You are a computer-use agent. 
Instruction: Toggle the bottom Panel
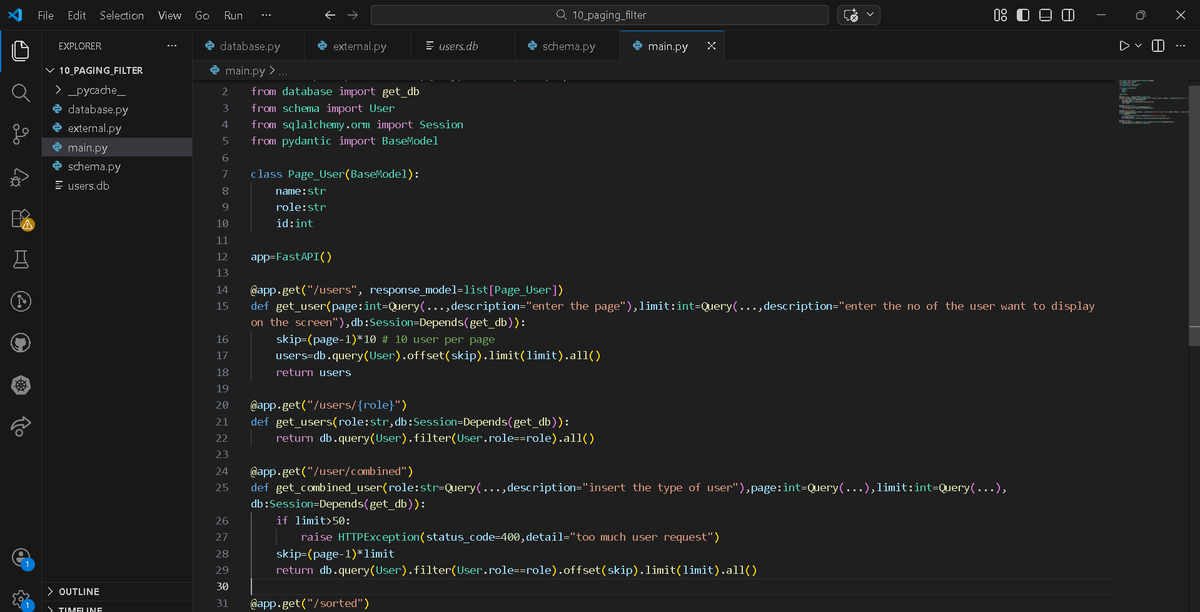tap(1045, 15)
